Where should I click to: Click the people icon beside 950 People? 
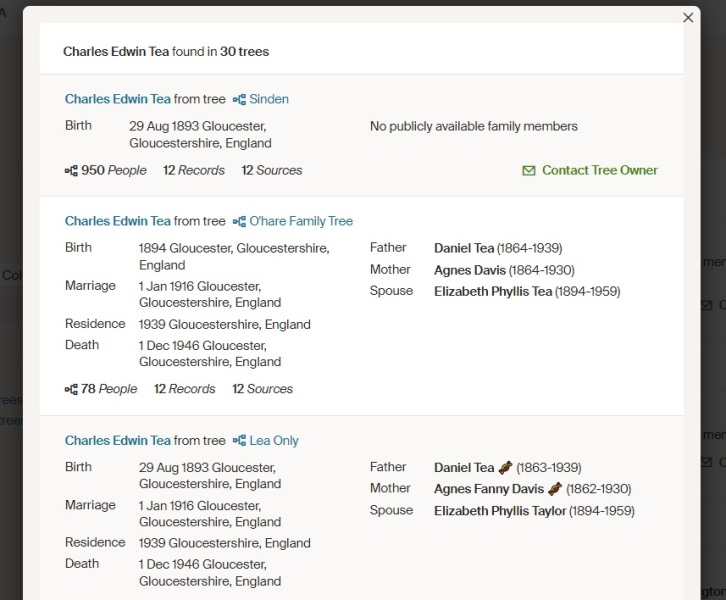point(71,171)
